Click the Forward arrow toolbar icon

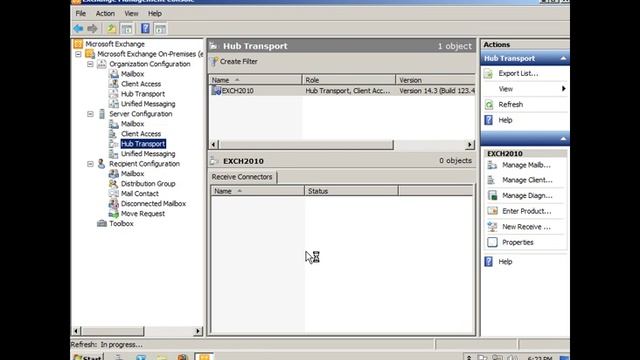point(92,29)
